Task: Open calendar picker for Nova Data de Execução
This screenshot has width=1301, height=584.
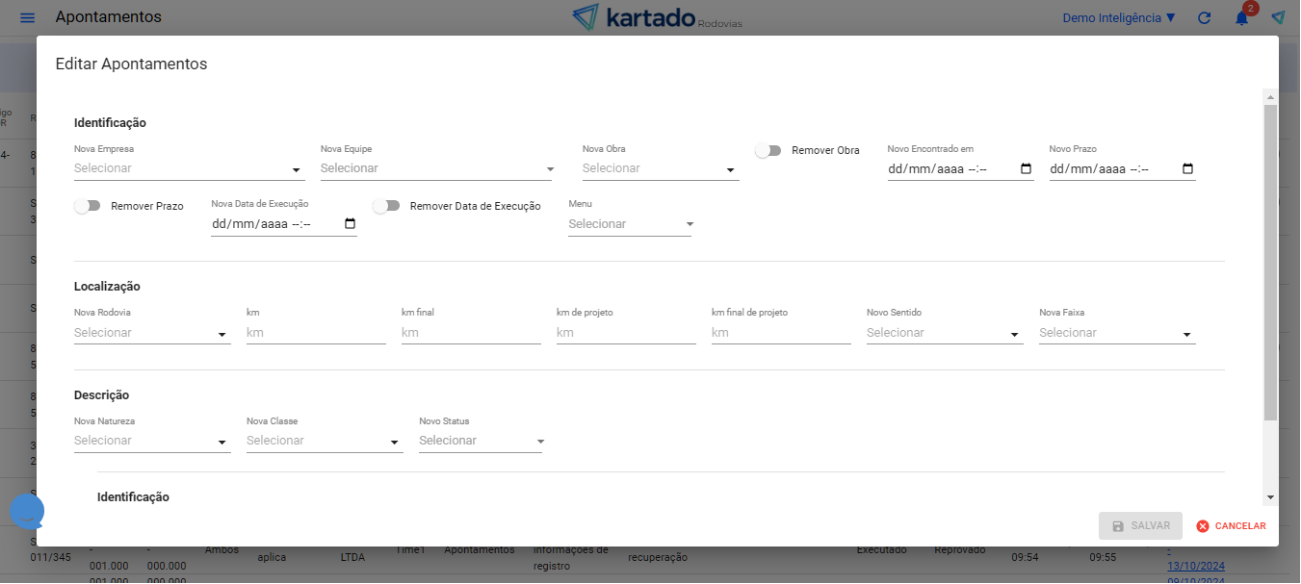Action: [x=350, y=224]
